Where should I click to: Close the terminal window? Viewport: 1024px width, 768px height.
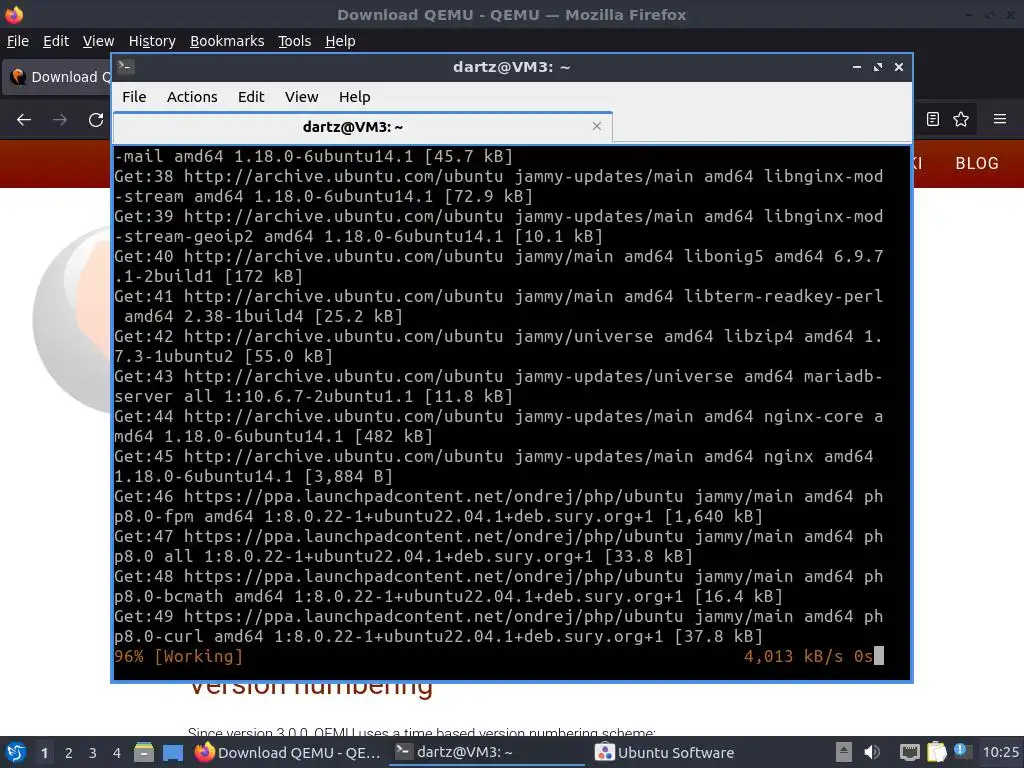tap(899, 67)
